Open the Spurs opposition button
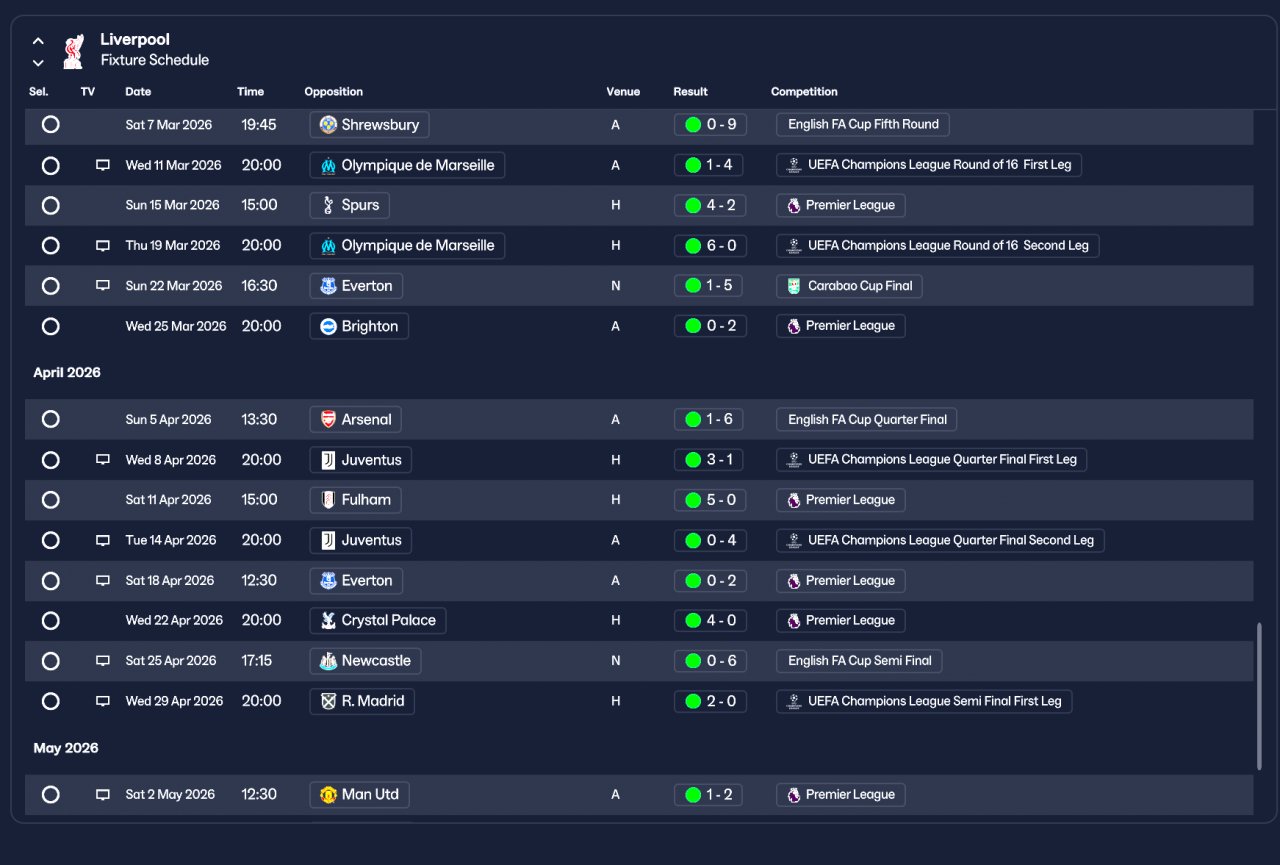Screen dimensions: 1280x865 tap(349, 205)
